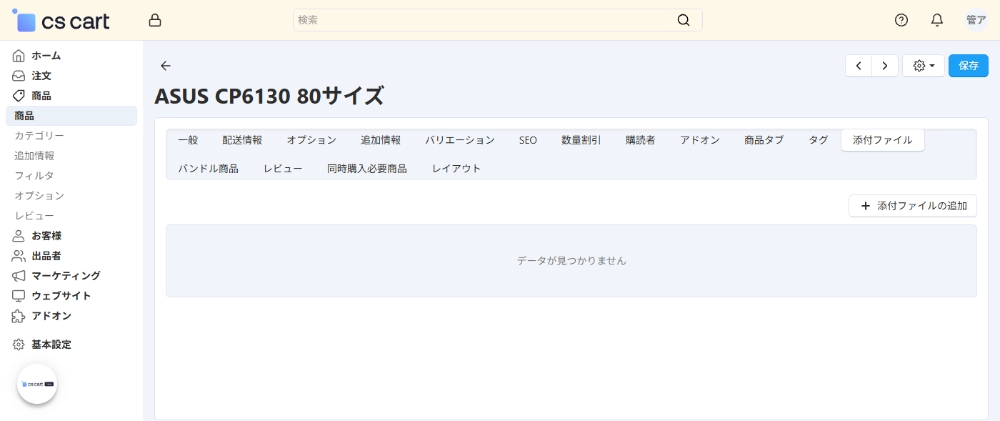
Task: Open the user account menu 管ア
Action: (976, 20)
